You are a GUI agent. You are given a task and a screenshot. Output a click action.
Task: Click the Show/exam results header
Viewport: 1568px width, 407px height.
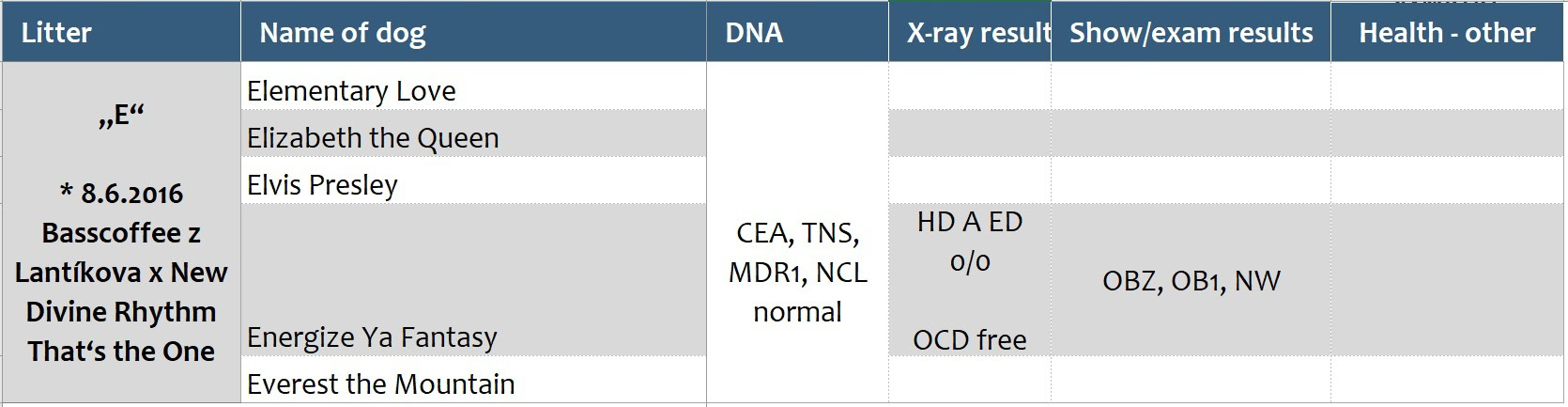coord(1191,33)
